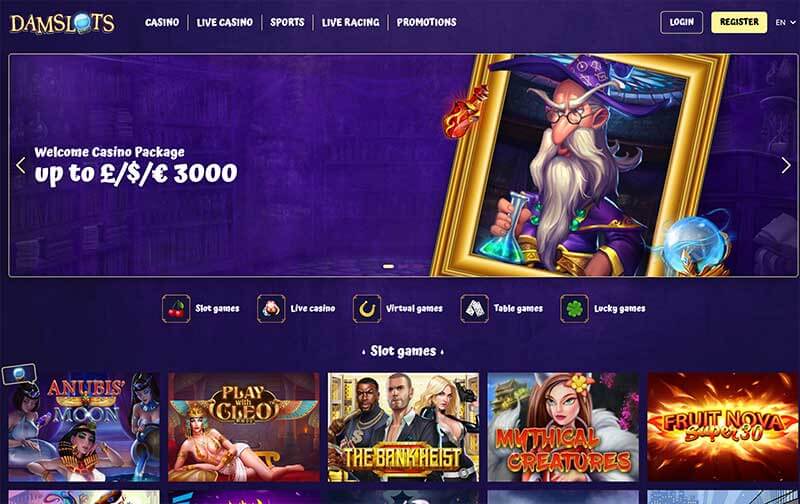Open the Promotions page
The width and height of the screenshot is (800, 504).
(427, 22)
